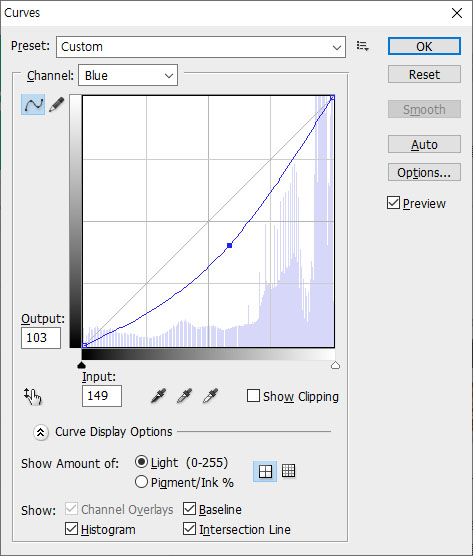Open the Options... dialog
Image resolution: width=473 pixels, height=556 pixels.
tap(424, 172)
